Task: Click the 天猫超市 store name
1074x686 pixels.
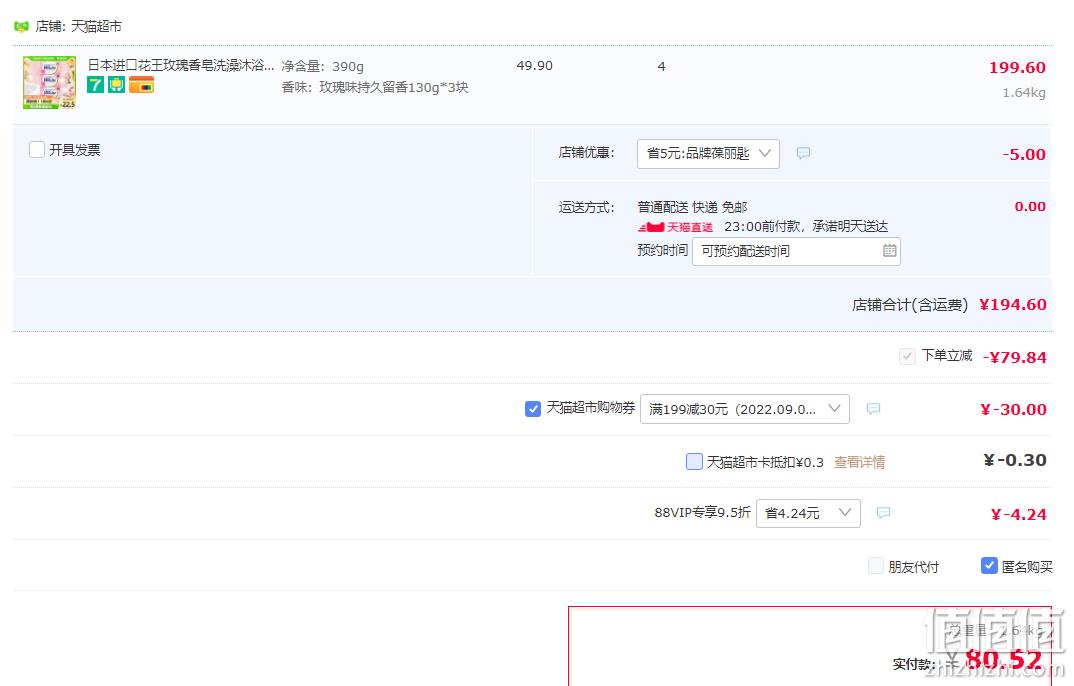Action: [97, 27]
